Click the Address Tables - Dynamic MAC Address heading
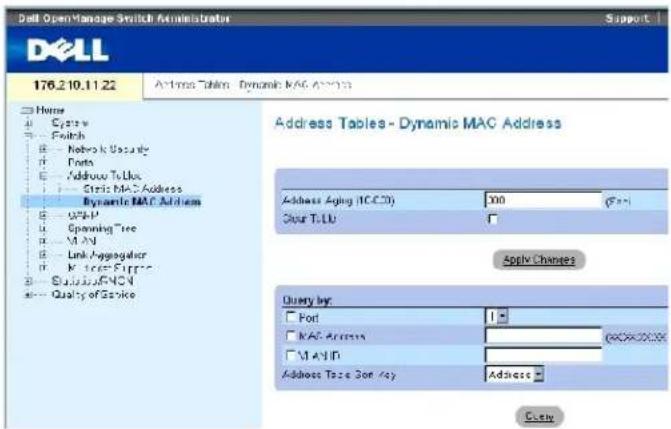This screenshot has height=429, width=671. (418, 123)
